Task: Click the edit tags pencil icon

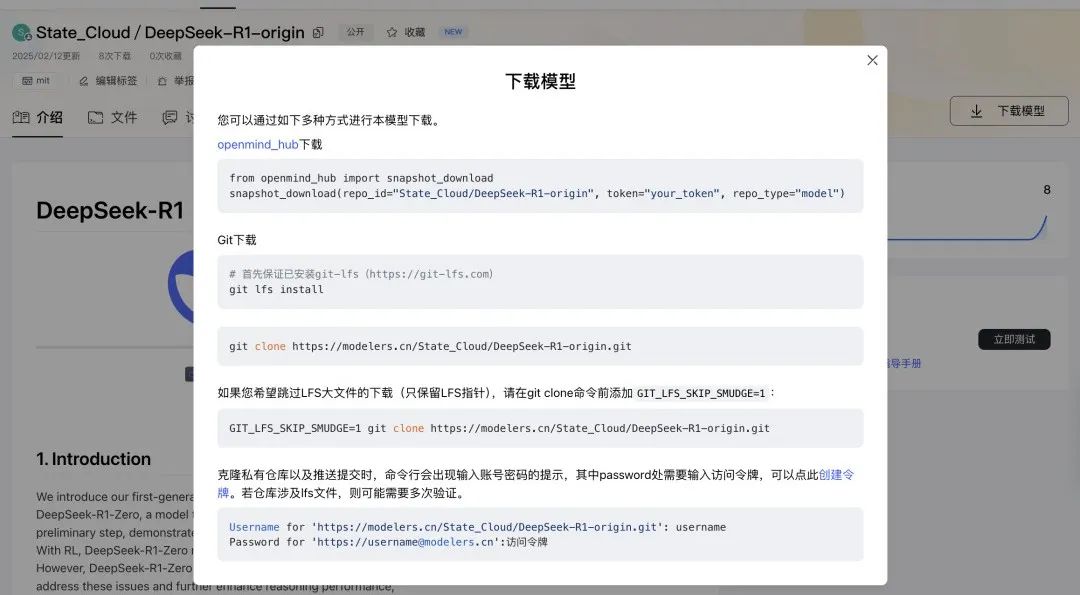Action: [x=84, y=81]
